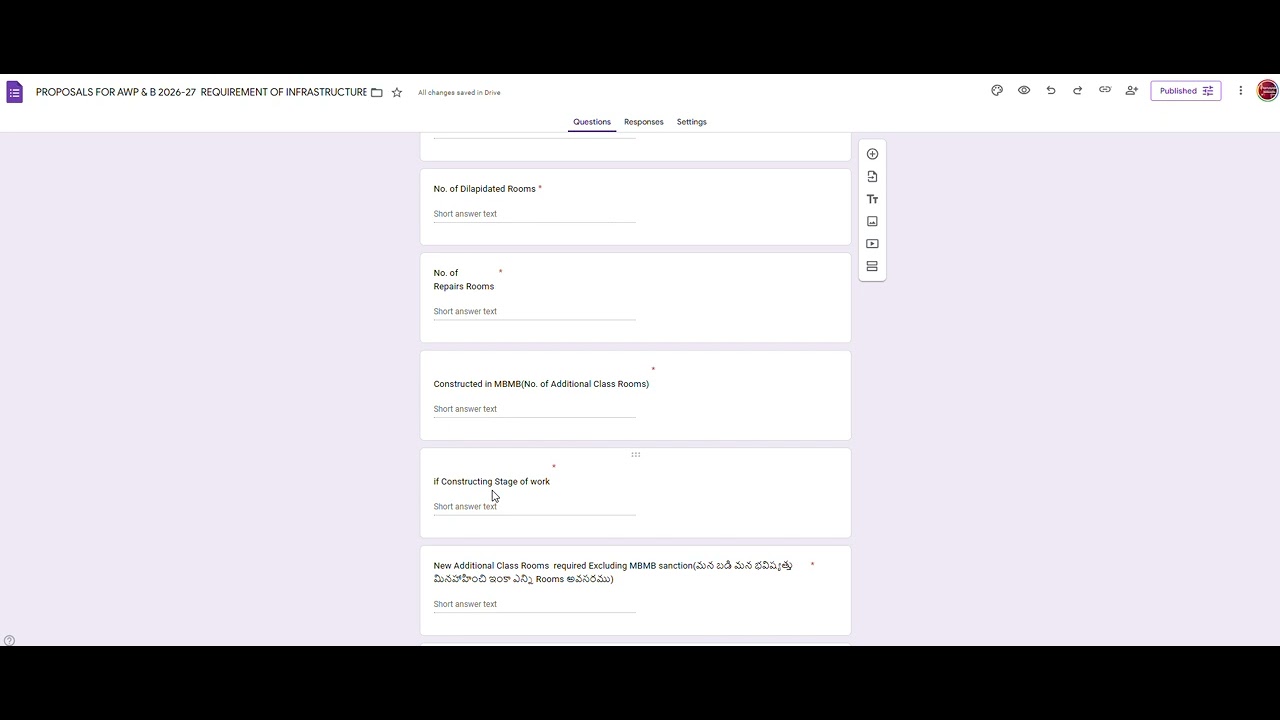Open help icon at bottom left
This screenshot has height=720, width=1280.
click(9, 641)
